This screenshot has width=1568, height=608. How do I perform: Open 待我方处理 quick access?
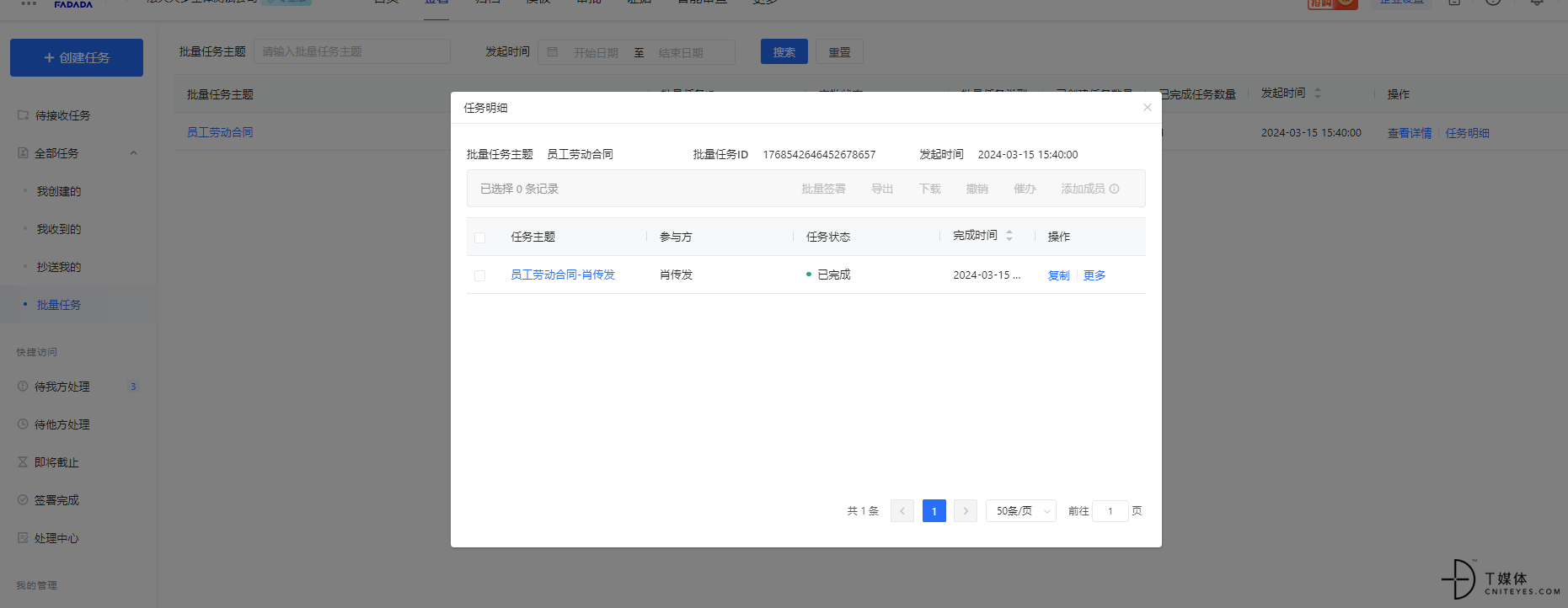[62, 387]
